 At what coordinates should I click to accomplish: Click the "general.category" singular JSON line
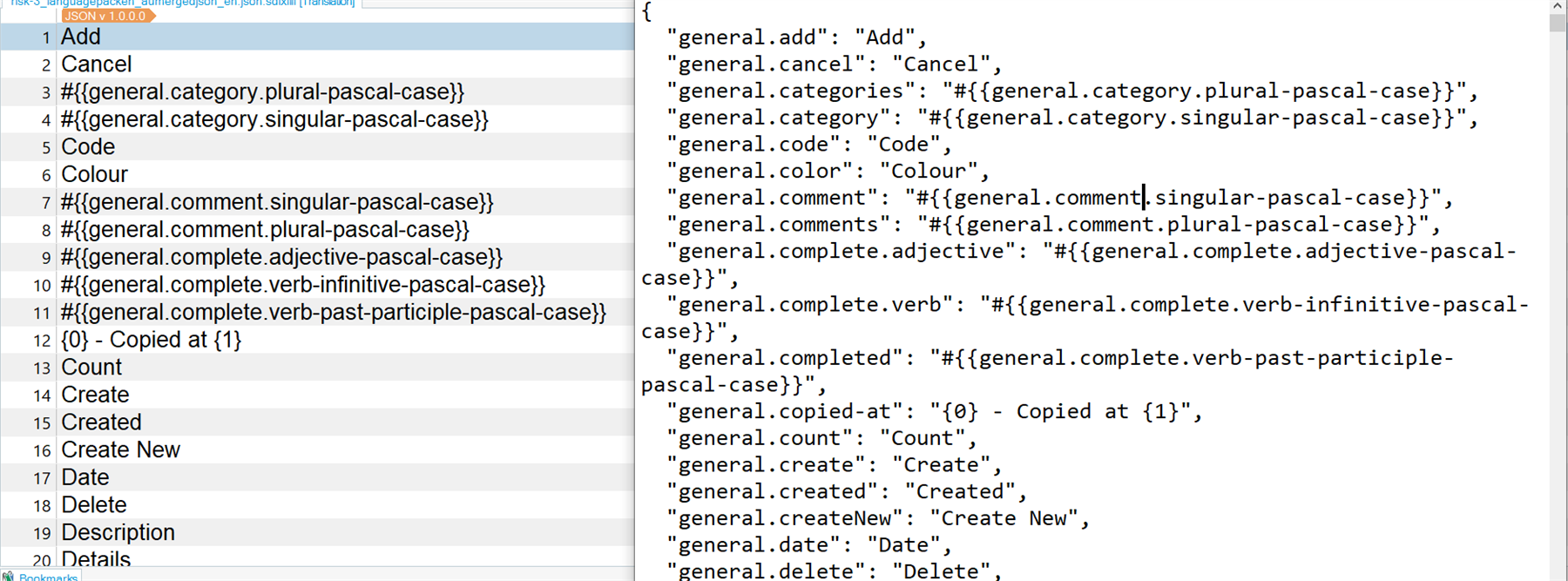1072,118
